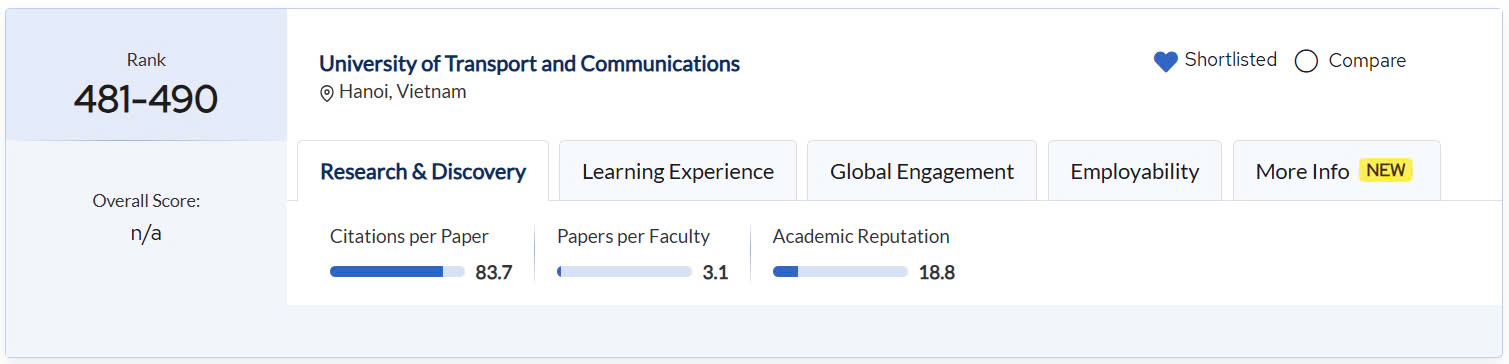1509x364 pixels.
Task: Click the Hanoi, Vietnam location text
Action: pos(403,92)
